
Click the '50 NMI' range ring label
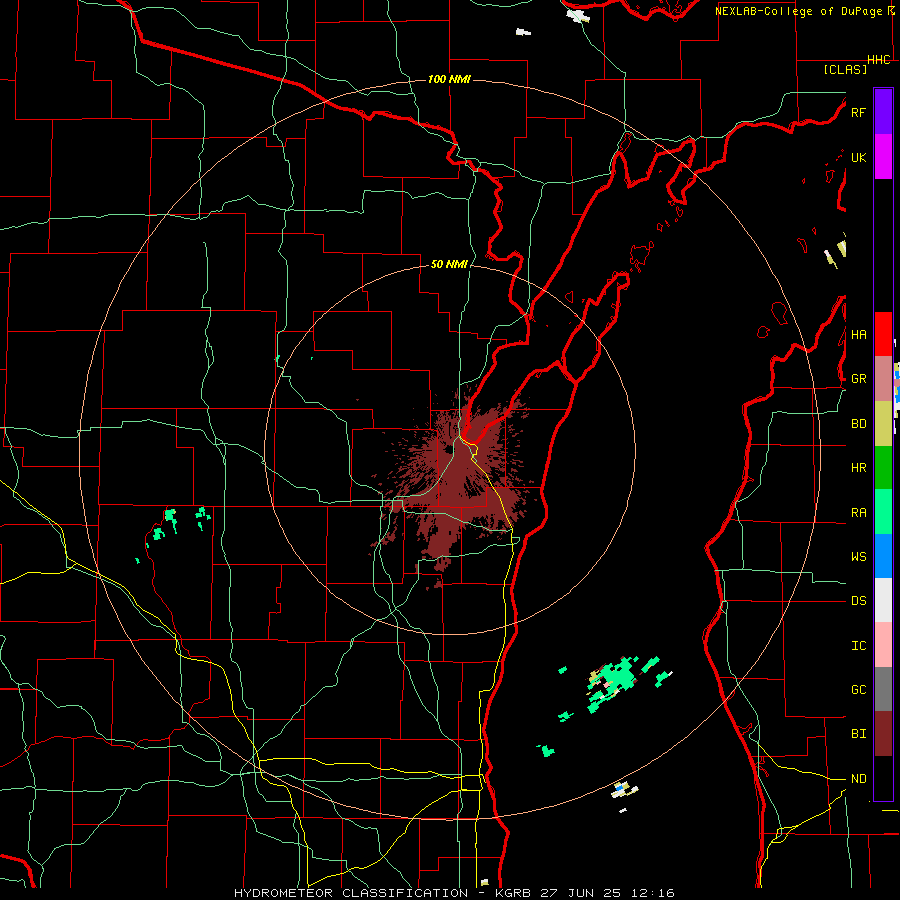449,264
